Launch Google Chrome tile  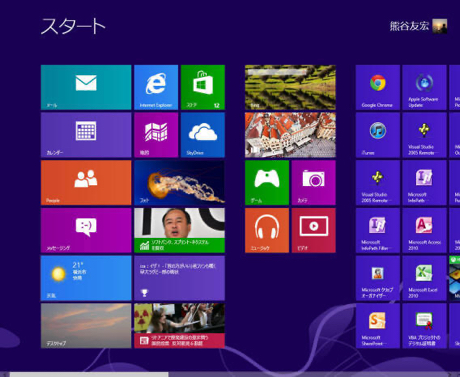pyautogui.click(x=378, y=87)
